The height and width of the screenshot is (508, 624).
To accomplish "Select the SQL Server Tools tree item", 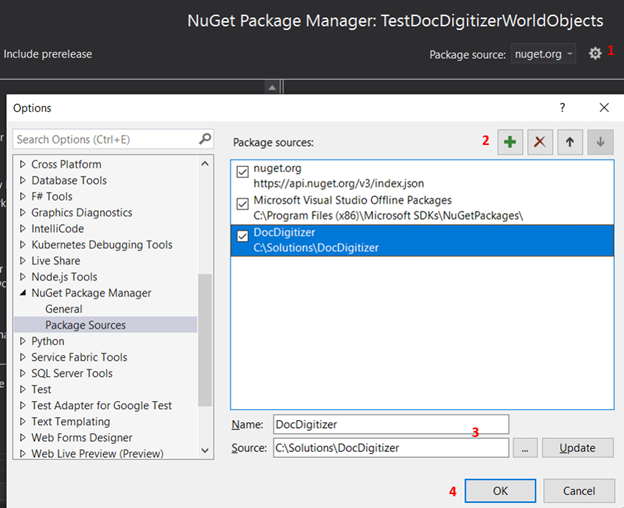I will [x=71, y=373].
